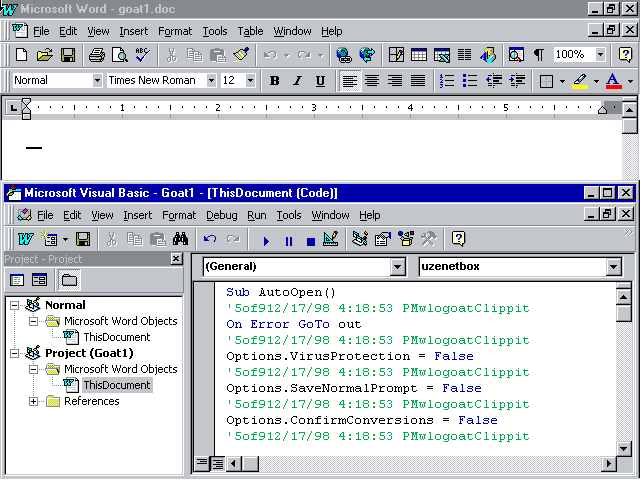Click View Code button in Project panel
The height and width of the screenshot is (480, 640).
17,280
